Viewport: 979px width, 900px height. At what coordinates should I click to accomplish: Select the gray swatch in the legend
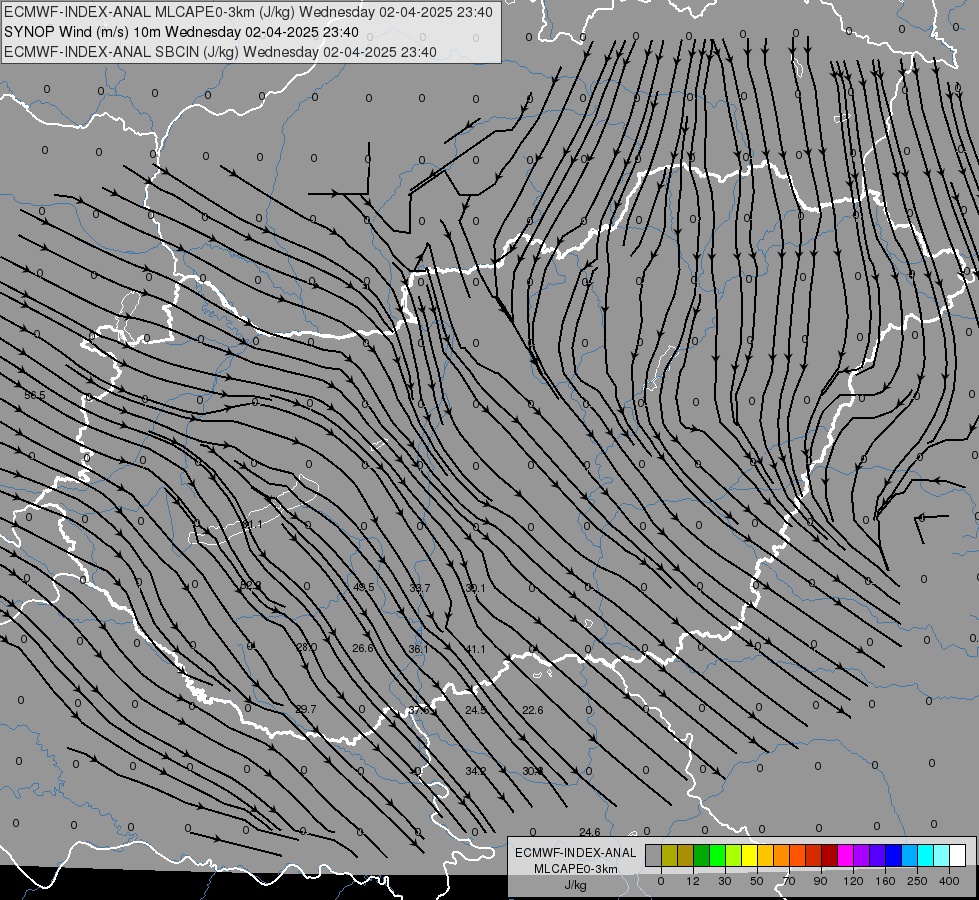[654, 855]
